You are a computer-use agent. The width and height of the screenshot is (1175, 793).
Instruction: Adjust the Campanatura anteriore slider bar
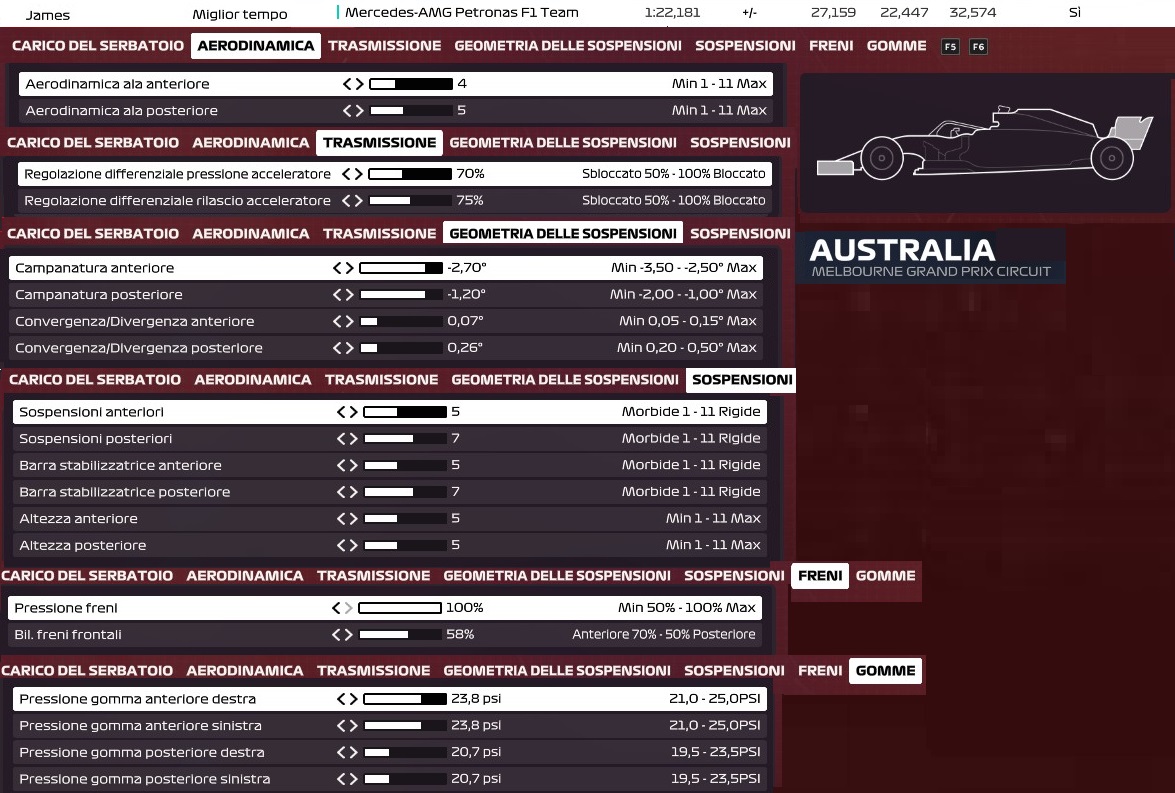[x=401, y=268]
